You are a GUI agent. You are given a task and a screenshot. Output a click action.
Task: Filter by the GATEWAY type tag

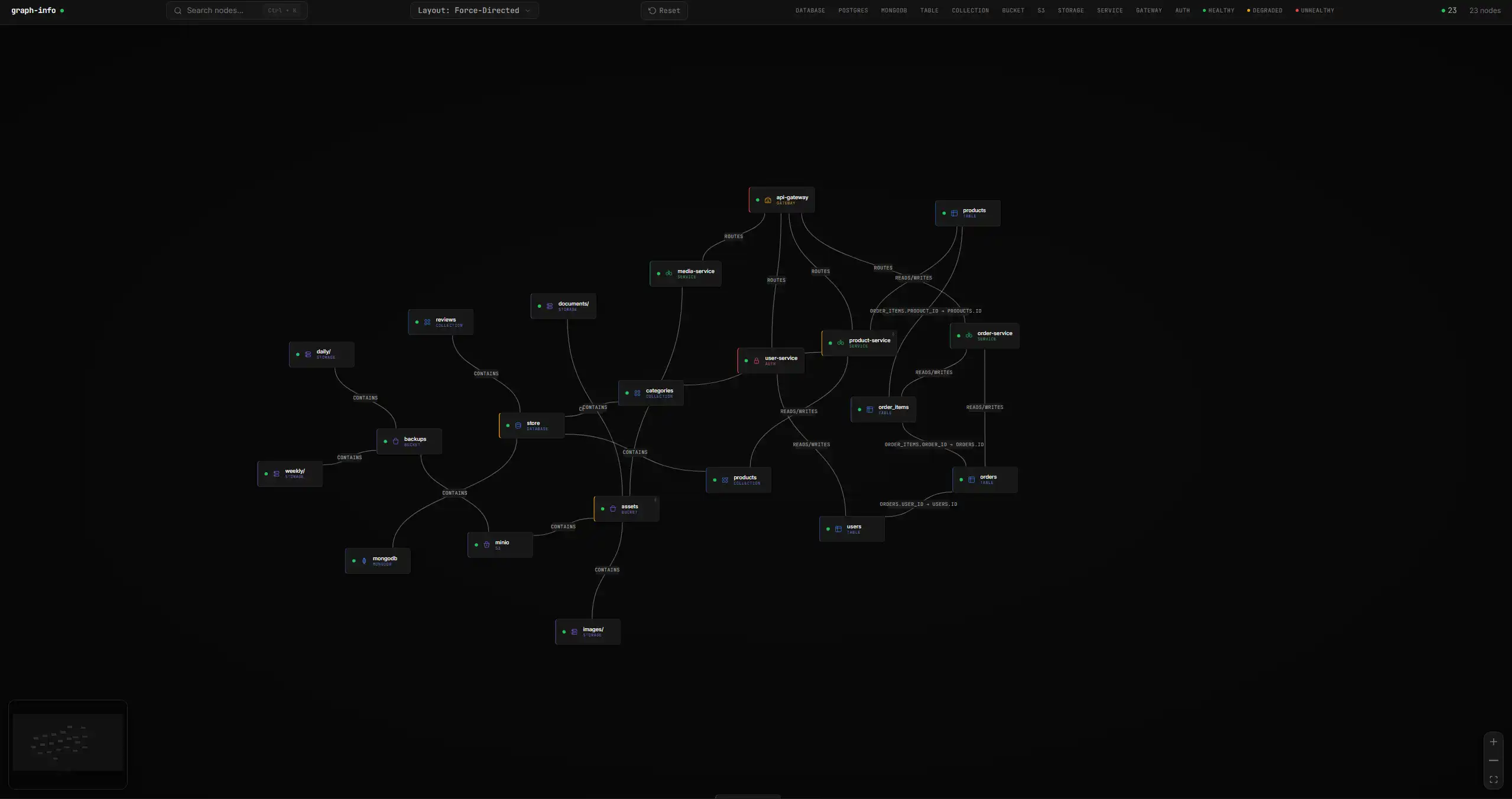pyautogui.click(x=1148, y=11)
